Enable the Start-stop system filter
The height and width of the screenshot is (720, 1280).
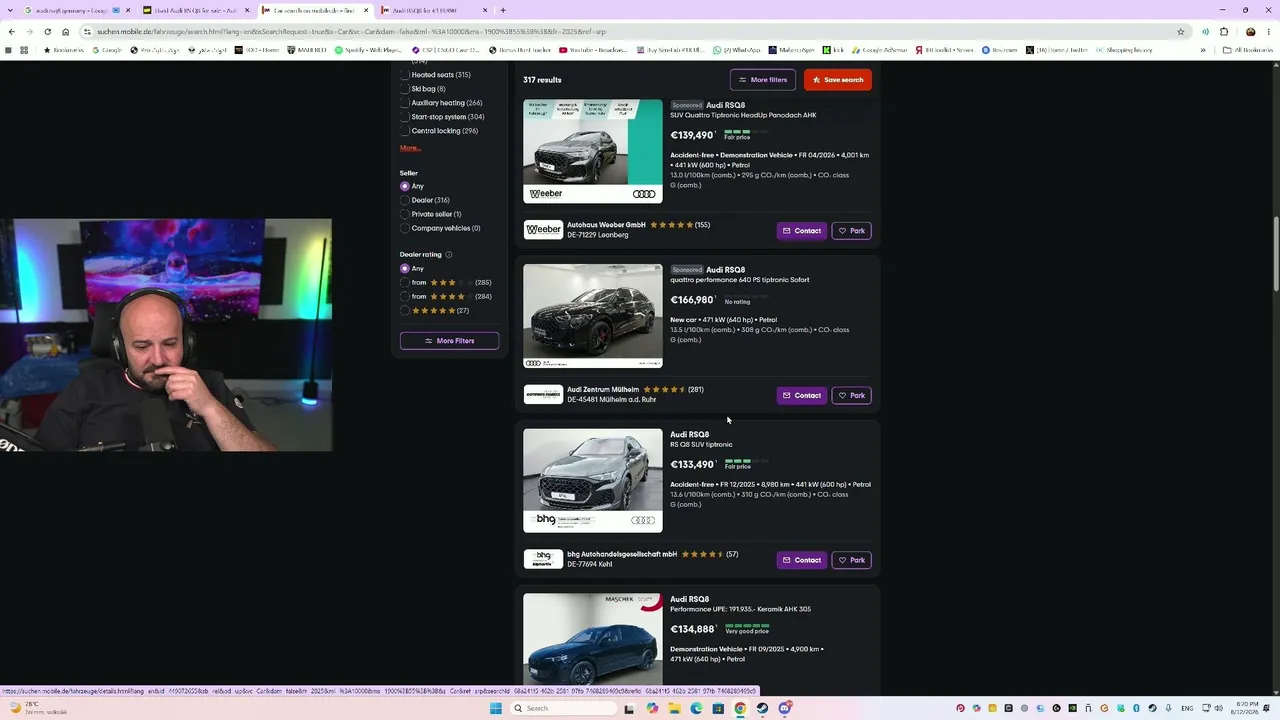pyautogui.click(x=405, y=117)
